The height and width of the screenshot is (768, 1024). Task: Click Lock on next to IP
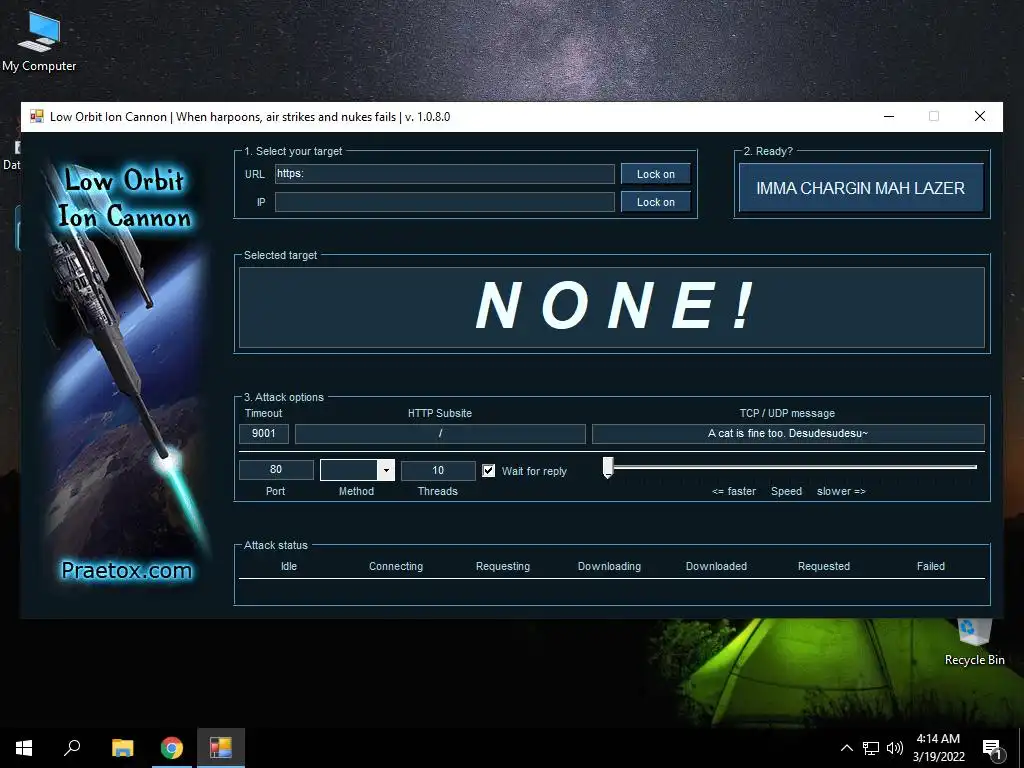click(656, 202)
